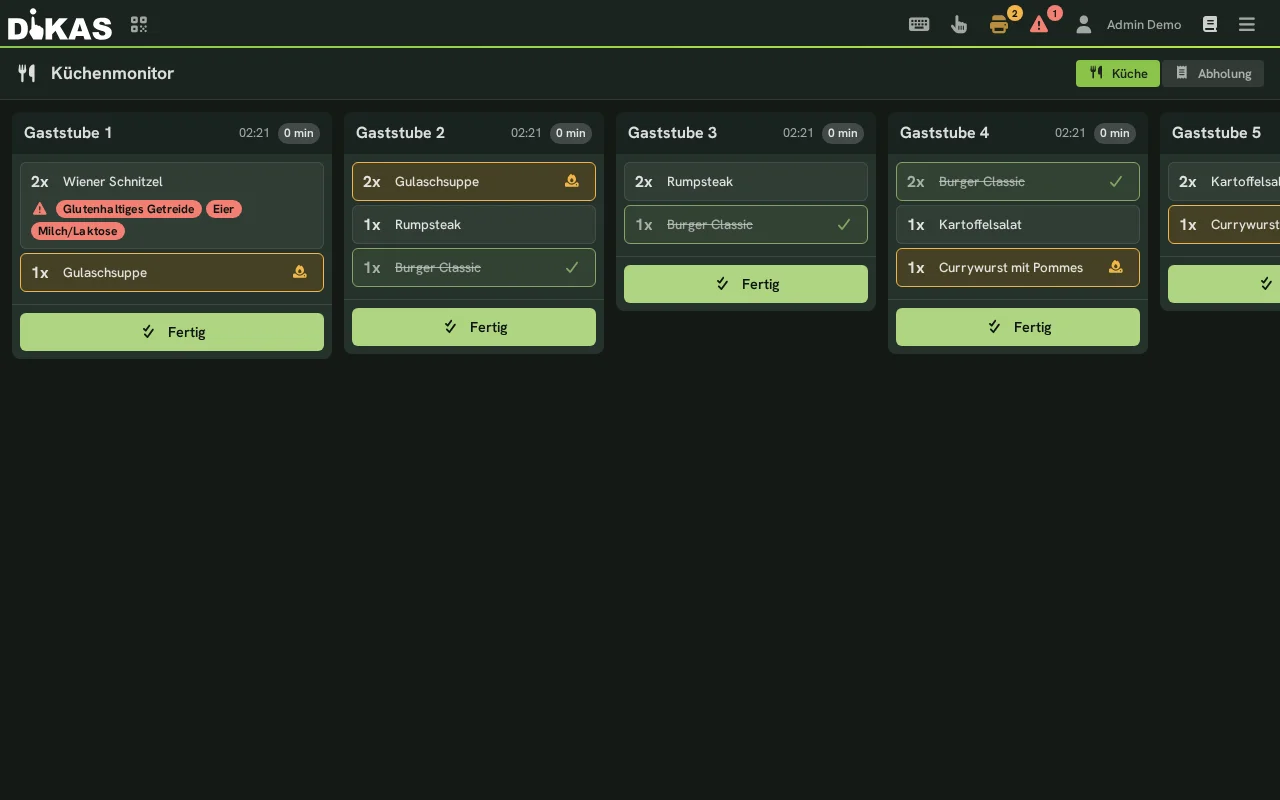Open the orders icon with badge 2
Viewport: 1280px width, 800px height.
[x=999, y=24]
